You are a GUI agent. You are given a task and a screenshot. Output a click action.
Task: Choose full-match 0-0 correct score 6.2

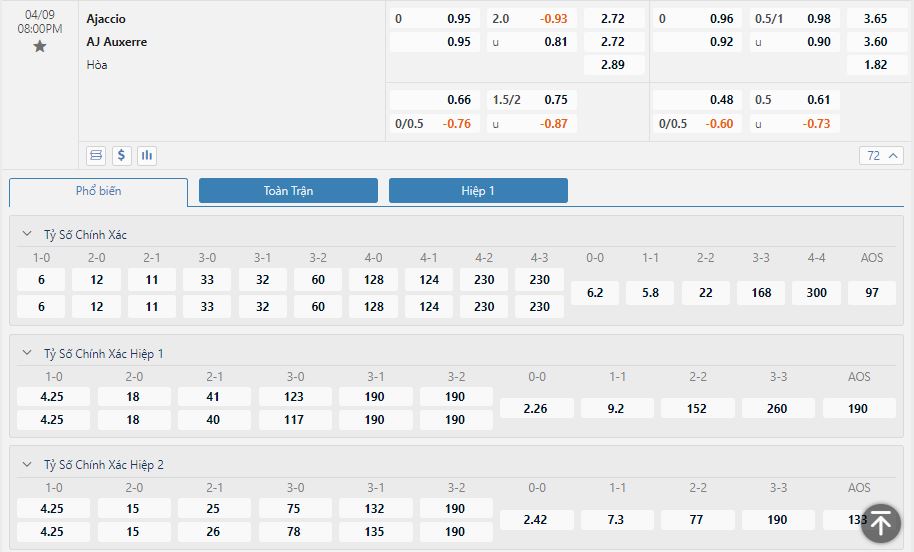pos(595,293)
